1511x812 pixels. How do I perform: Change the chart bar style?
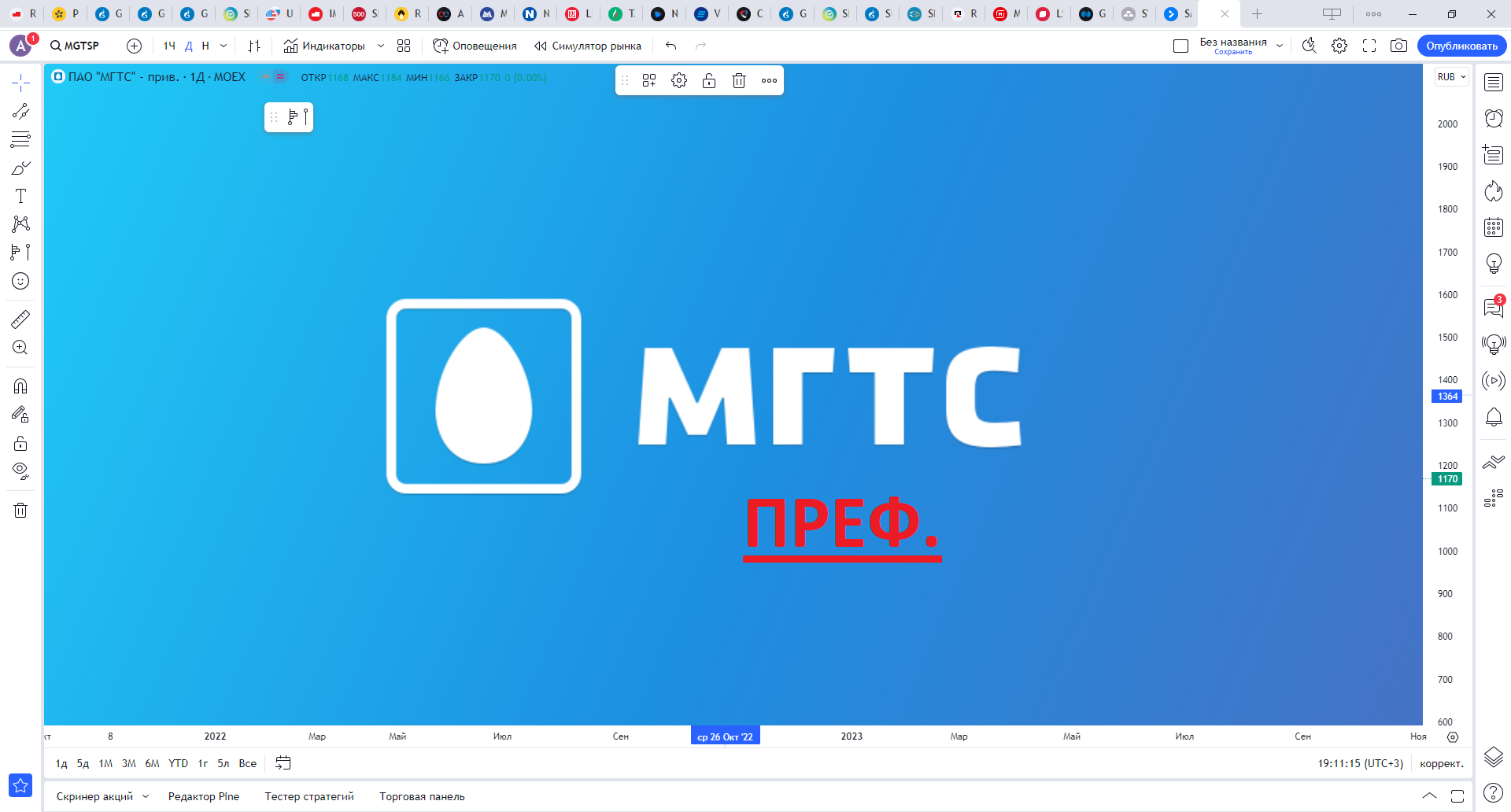click(x=254, y=46)
